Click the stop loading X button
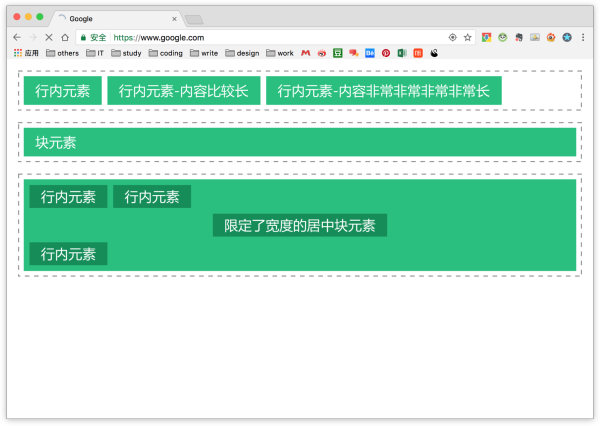The height and width of the screenshot is (426, 600). point(48,37)
